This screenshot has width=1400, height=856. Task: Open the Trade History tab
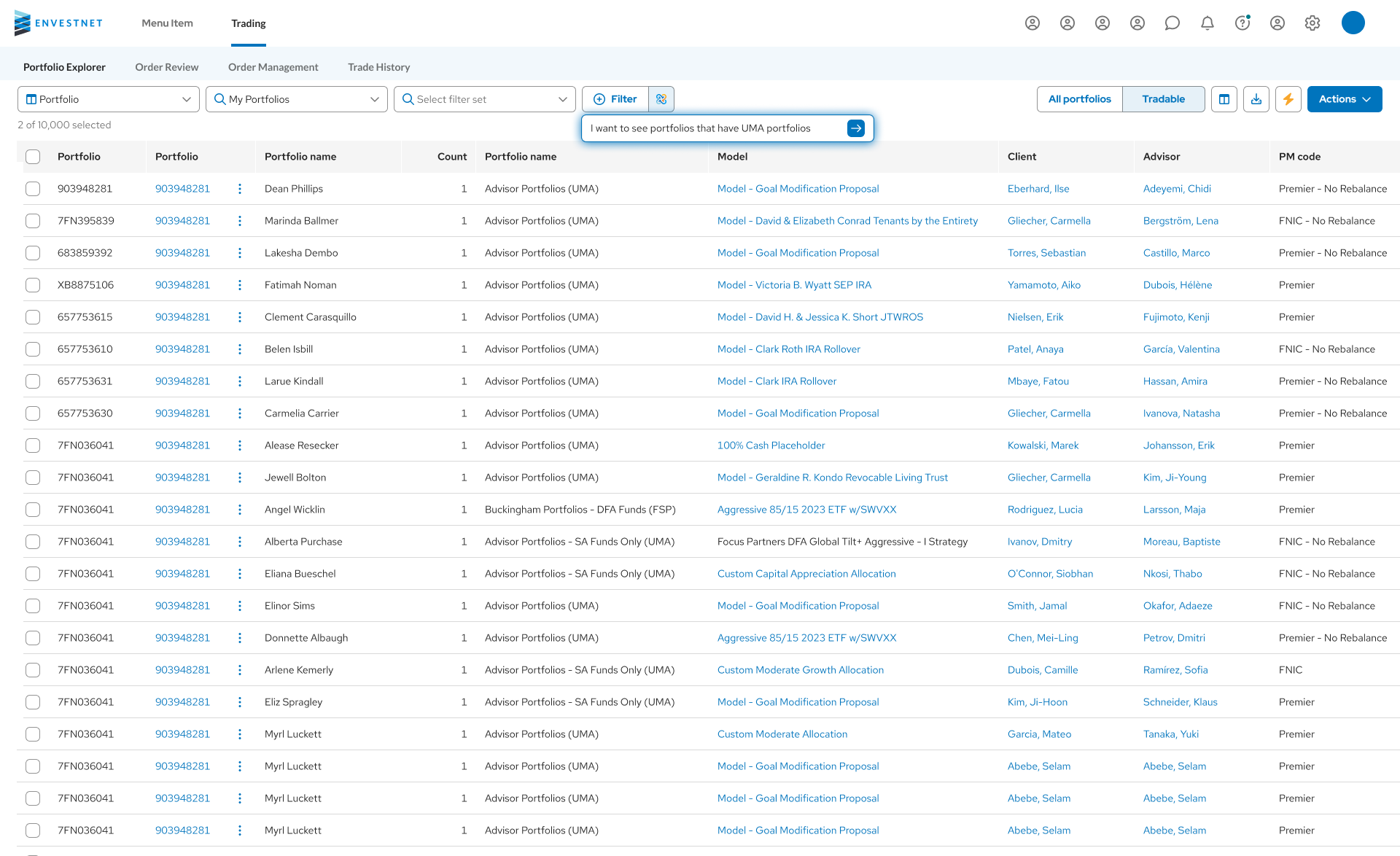click(379, 67)
